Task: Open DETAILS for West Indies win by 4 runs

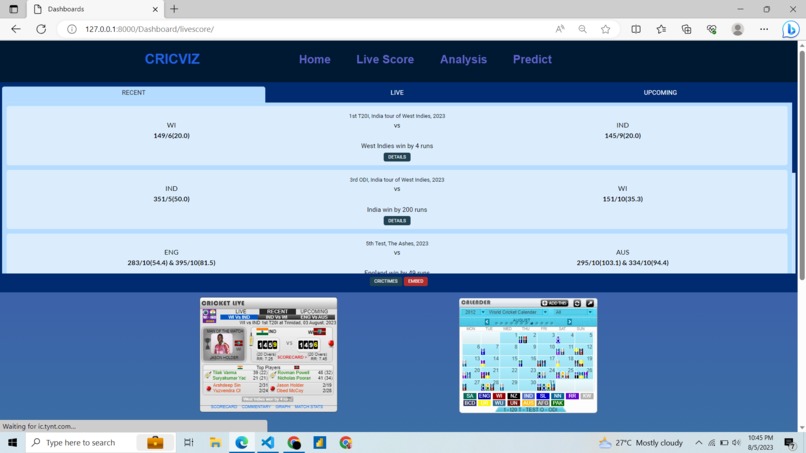Action: (397, 157)
